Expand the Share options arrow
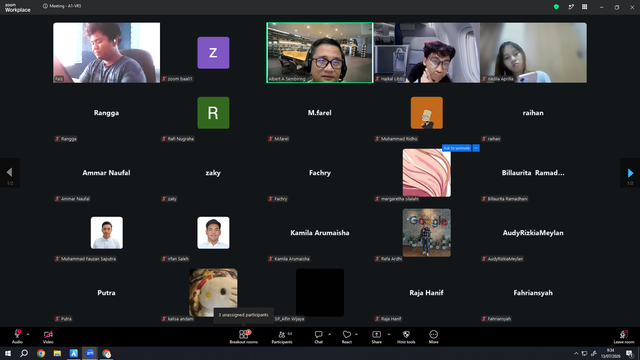 (389, 334)
